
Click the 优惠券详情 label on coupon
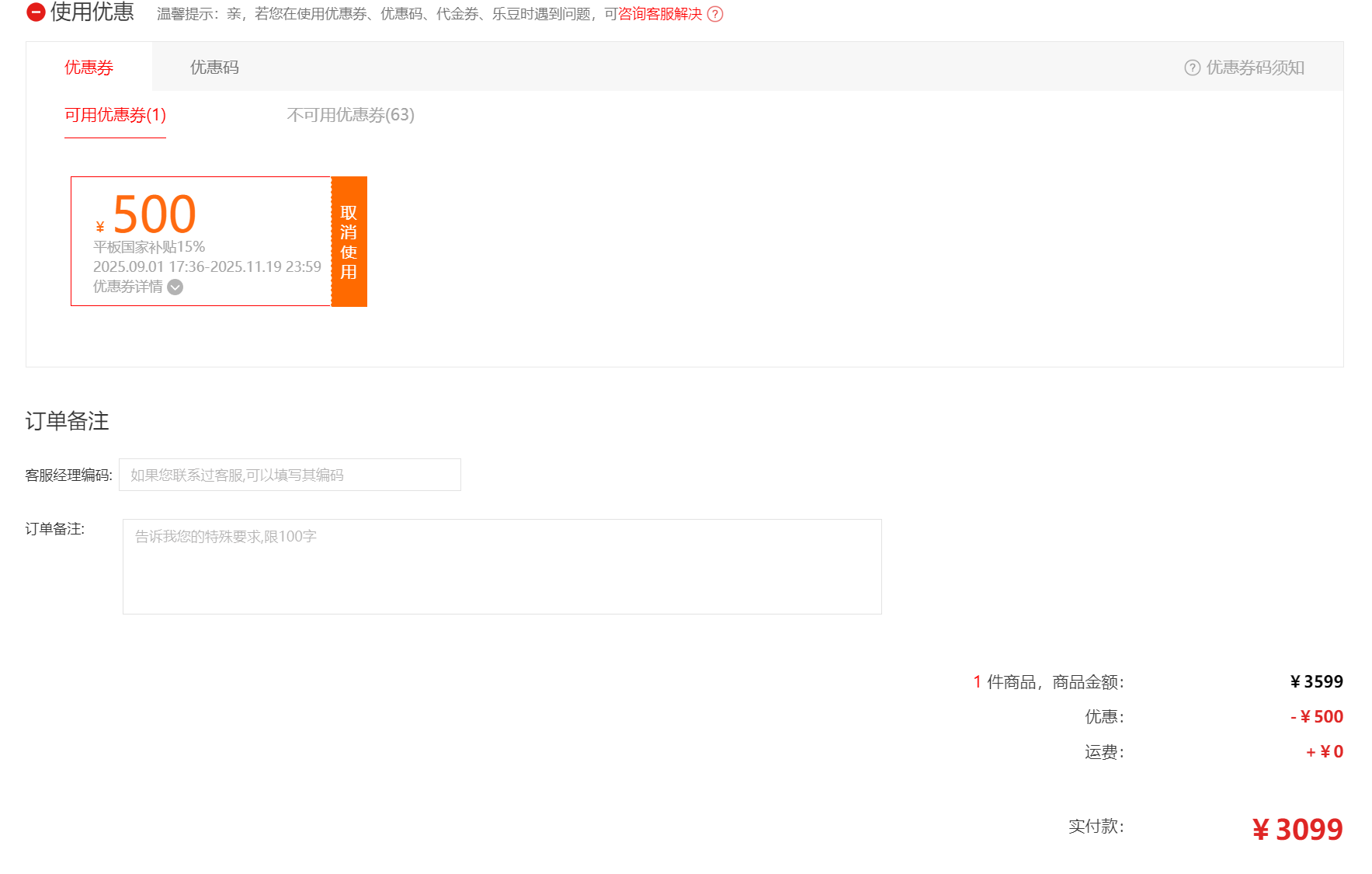128,287
